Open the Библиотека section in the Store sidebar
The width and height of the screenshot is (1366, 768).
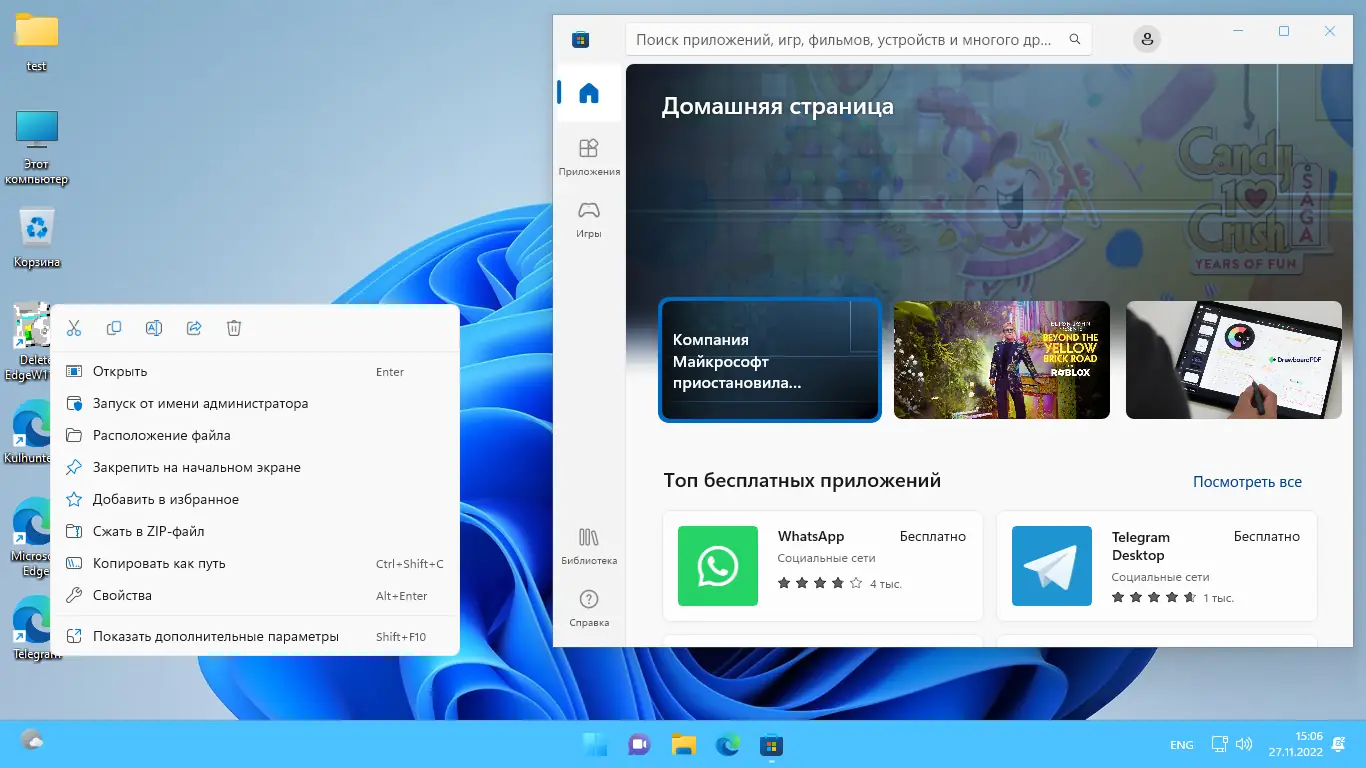(x=589, y=546)
